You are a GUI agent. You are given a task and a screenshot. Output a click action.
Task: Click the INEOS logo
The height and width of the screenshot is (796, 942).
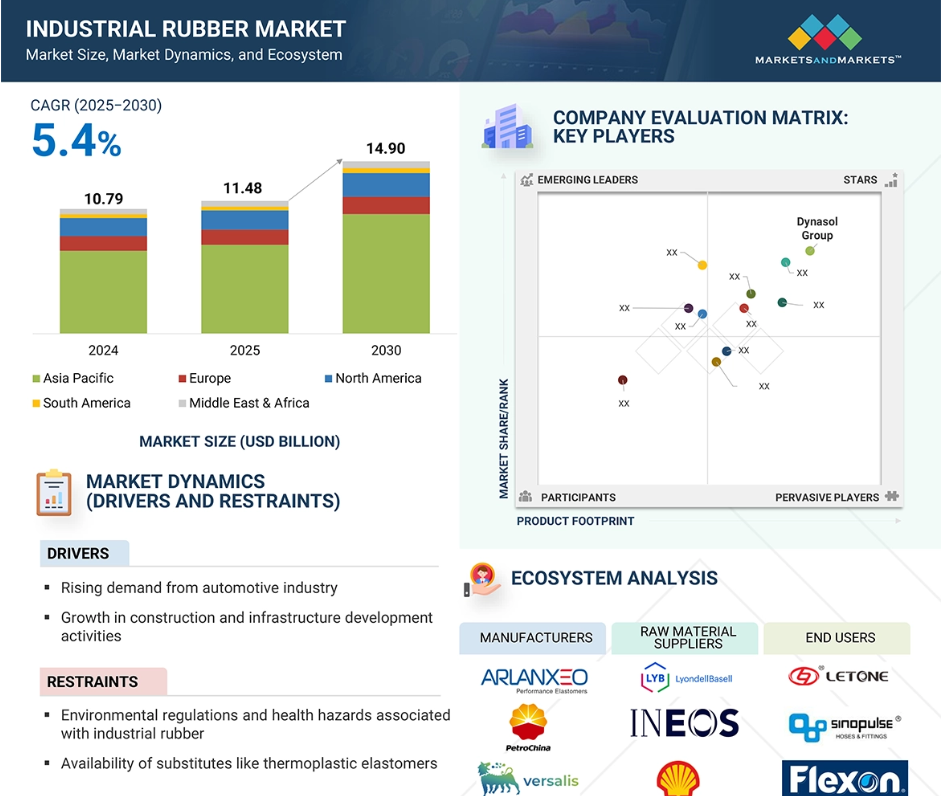coord(684,723)
